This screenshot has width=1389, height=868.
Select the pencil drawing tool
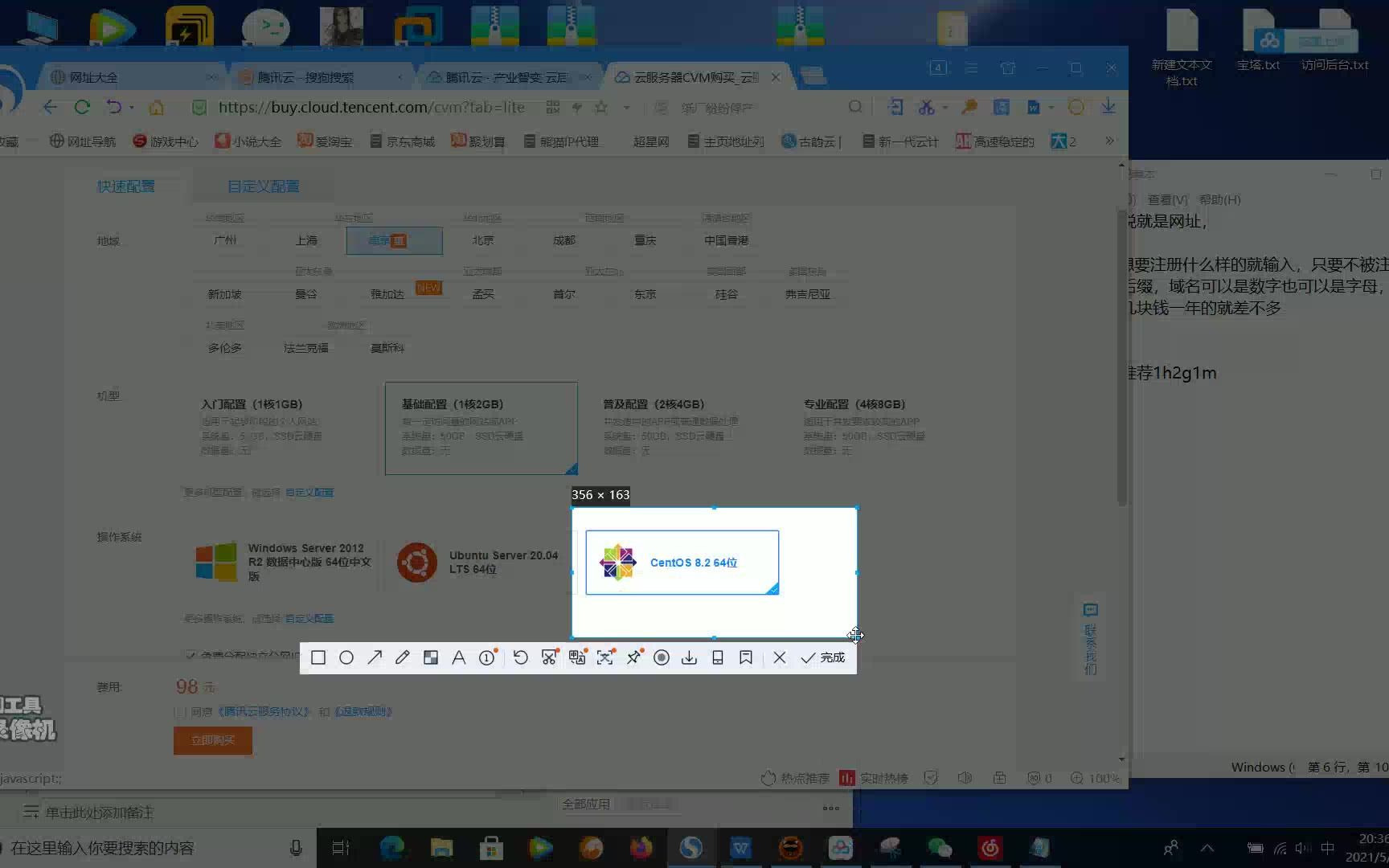pos(403,657)
